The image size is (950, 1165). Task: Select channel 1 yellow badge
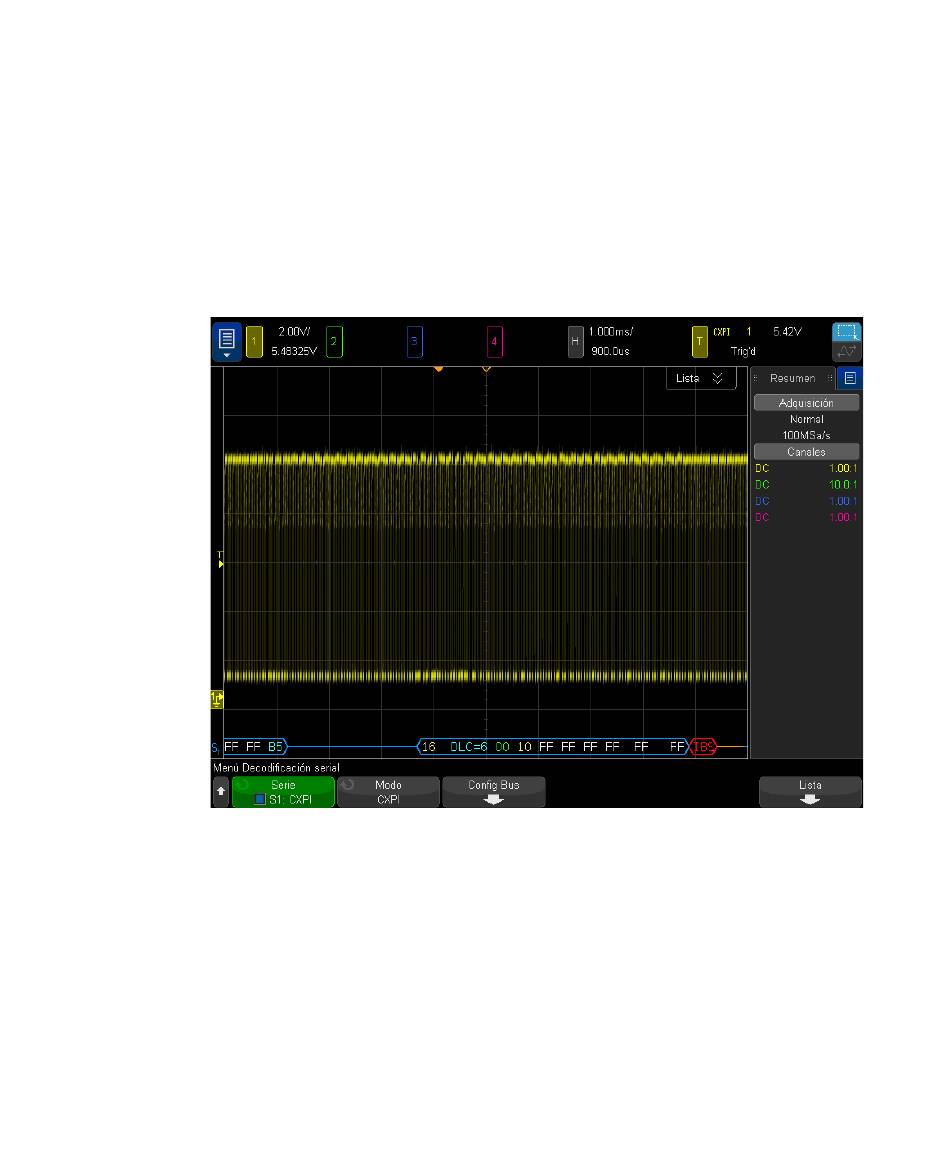click(254, 342)
